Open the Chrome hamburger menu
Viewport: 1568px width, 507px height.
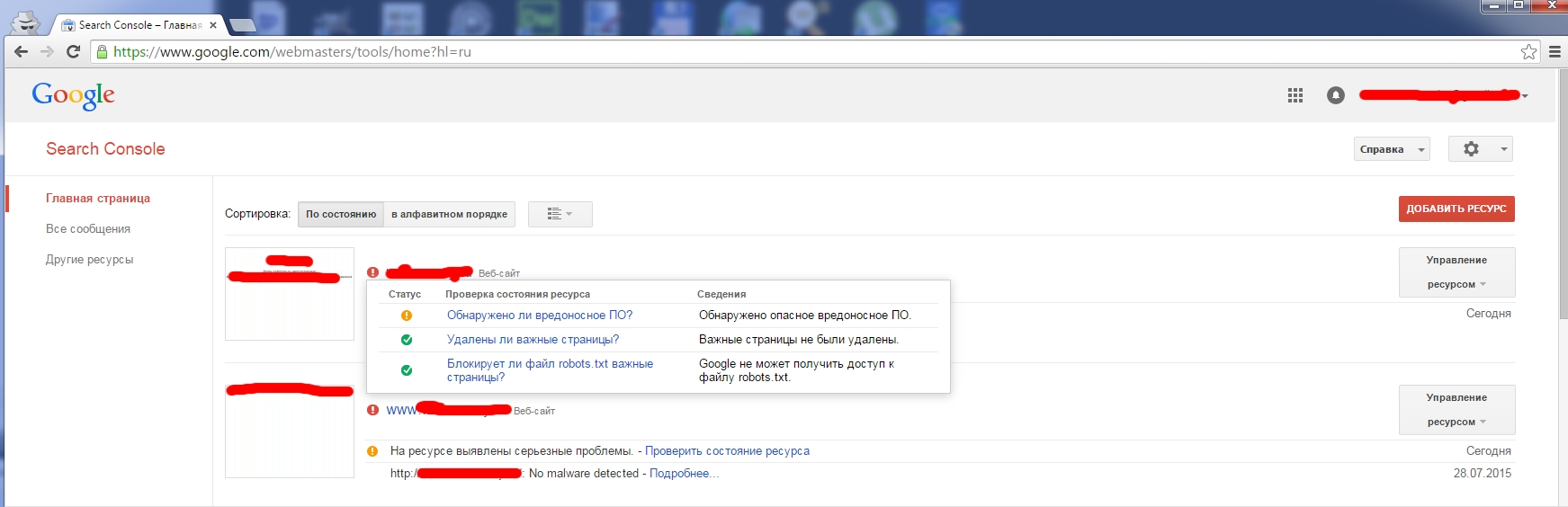[x=1555, y=52]
